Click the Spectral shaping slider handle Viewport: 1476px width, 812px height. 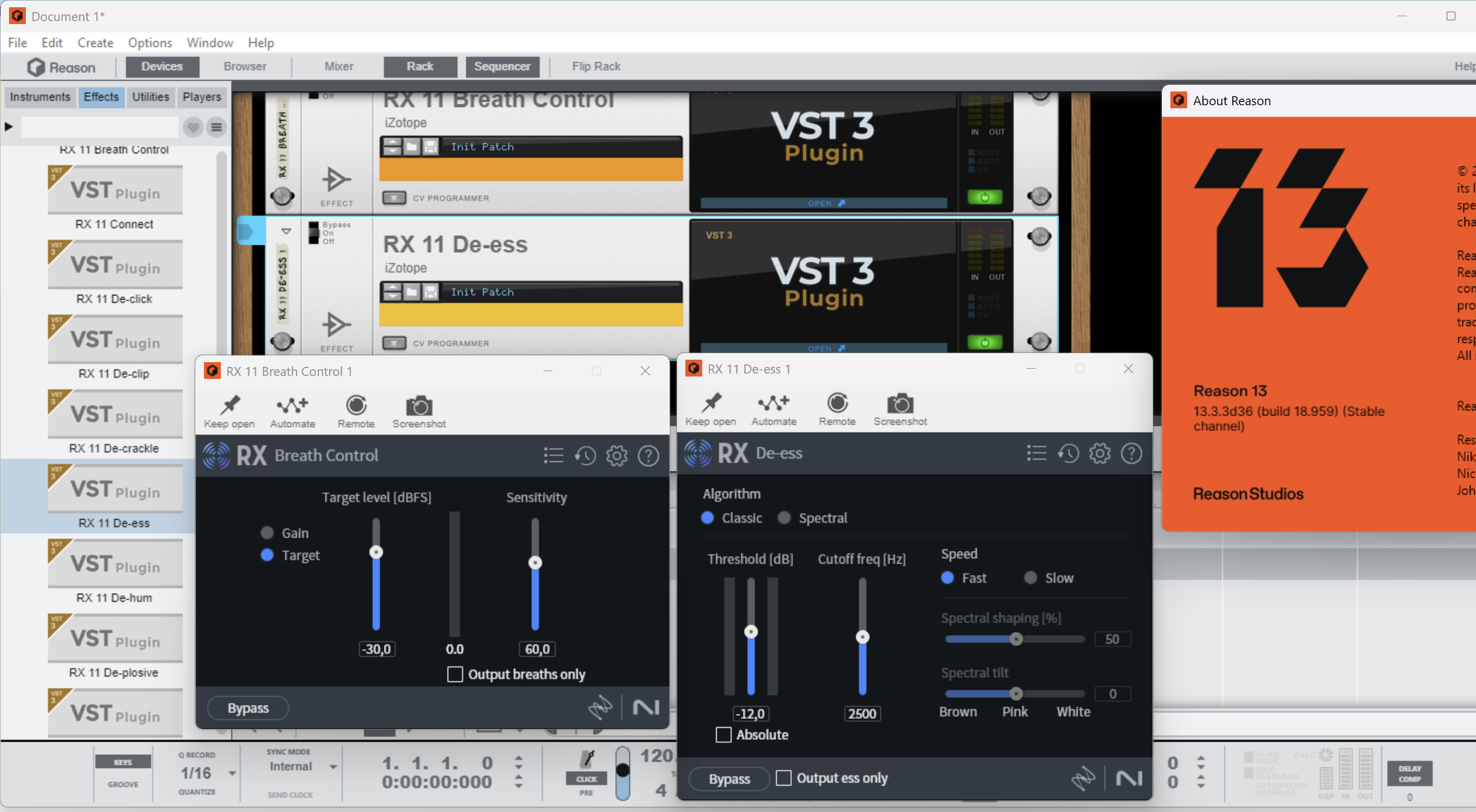(1016, 639)
